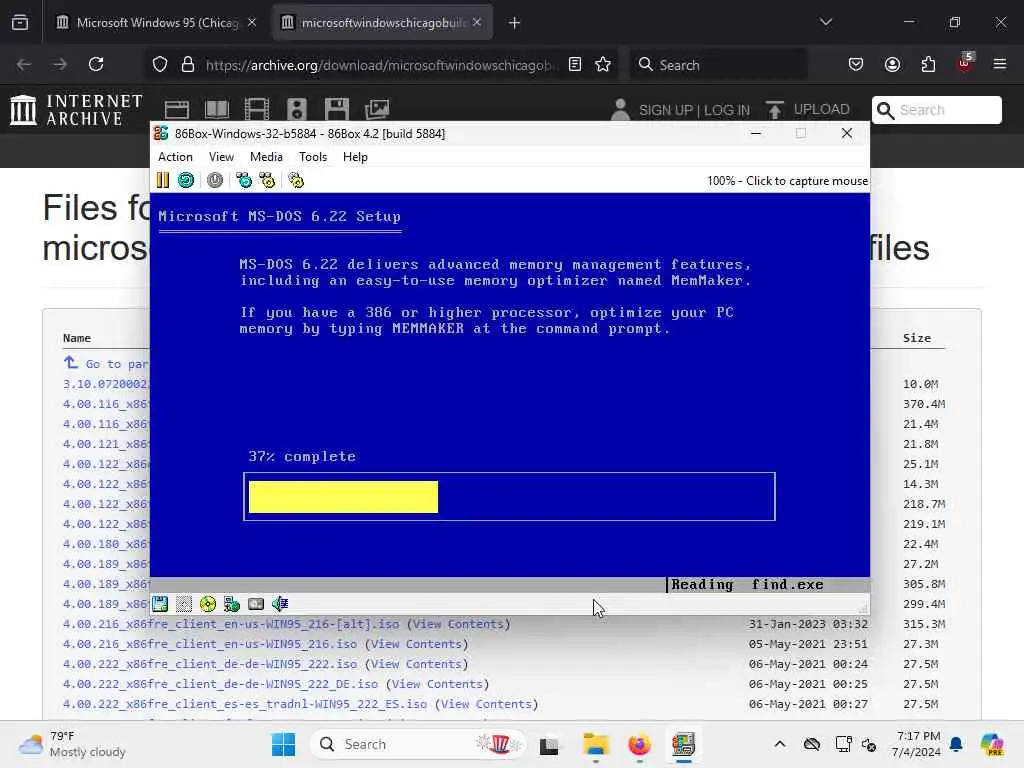Open the Action menu in 86Box
This screenshot has height=768, width=1024.
tap(175, 157)
